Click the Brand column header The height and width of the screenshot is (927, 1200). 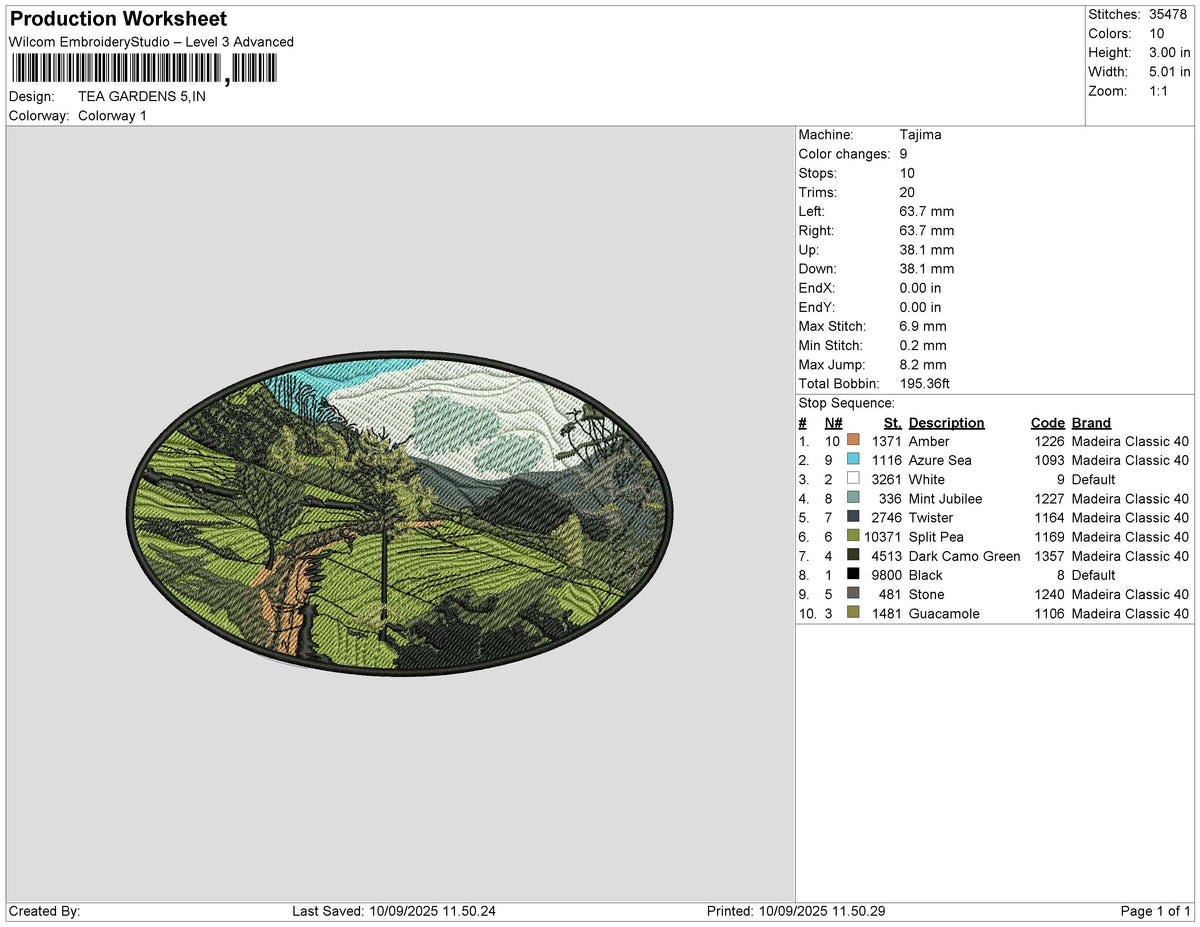[1091, 423]
